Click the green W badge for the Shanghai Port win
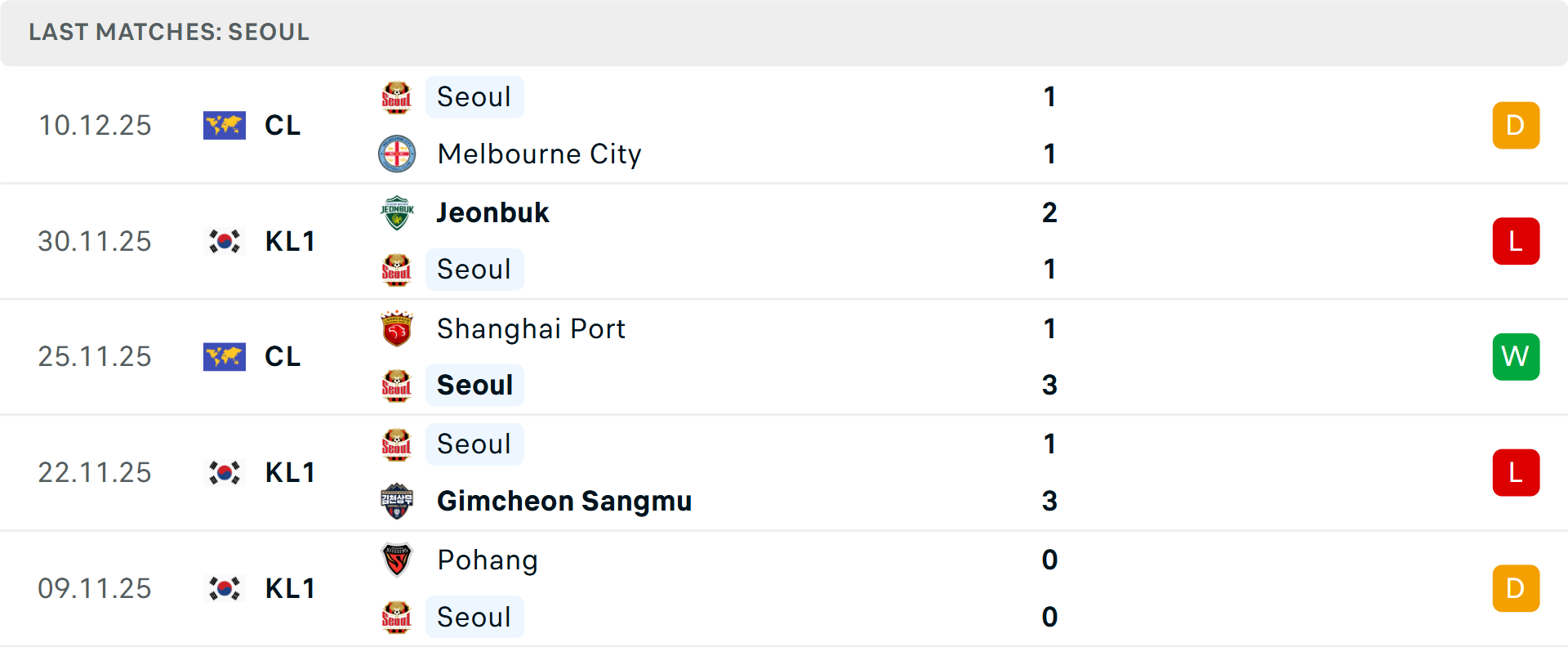The height and width of the screenshot is (647, 1568). click(x=1516, y=356)
